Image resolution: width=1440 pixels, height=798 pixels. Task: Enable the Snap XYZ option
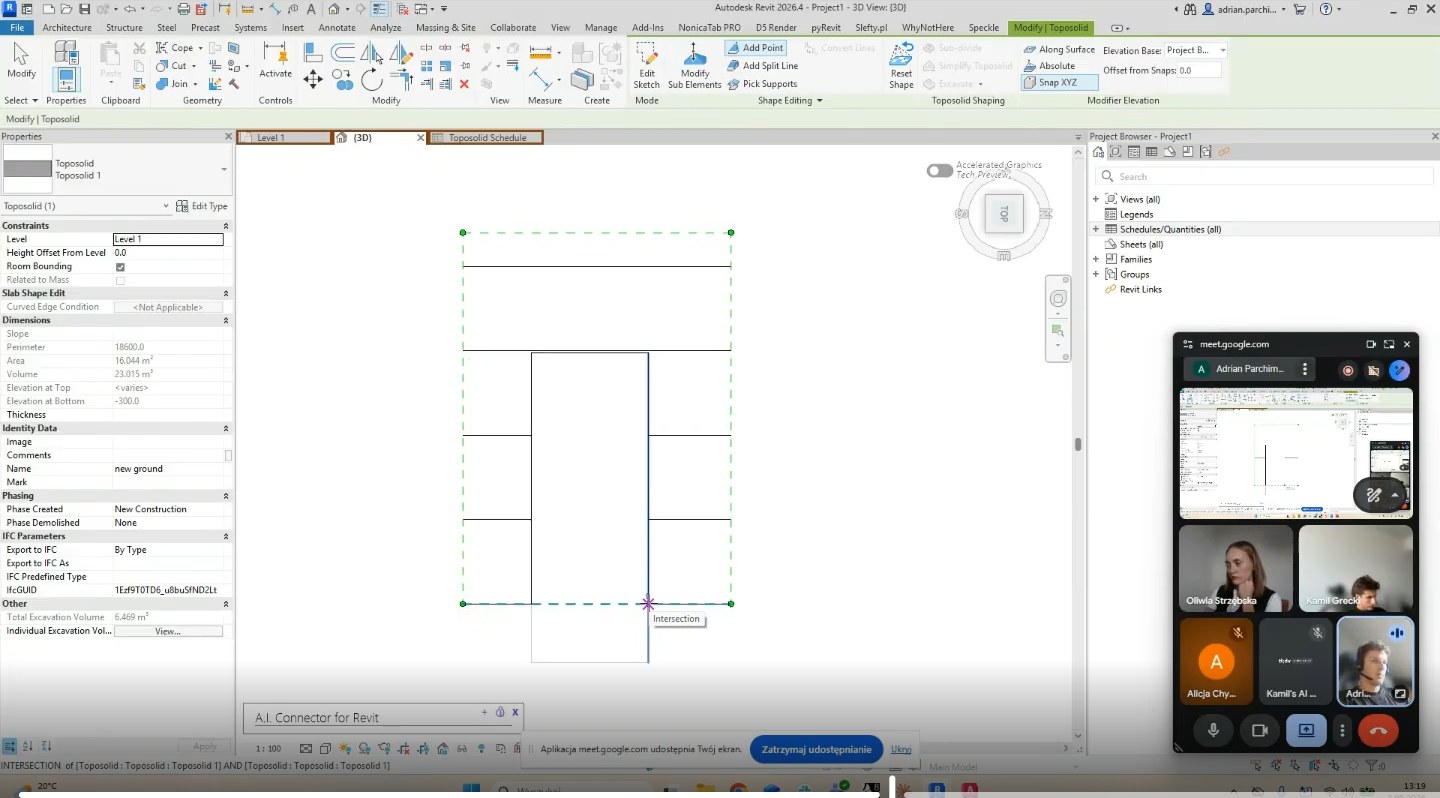tap(1059, 83)
